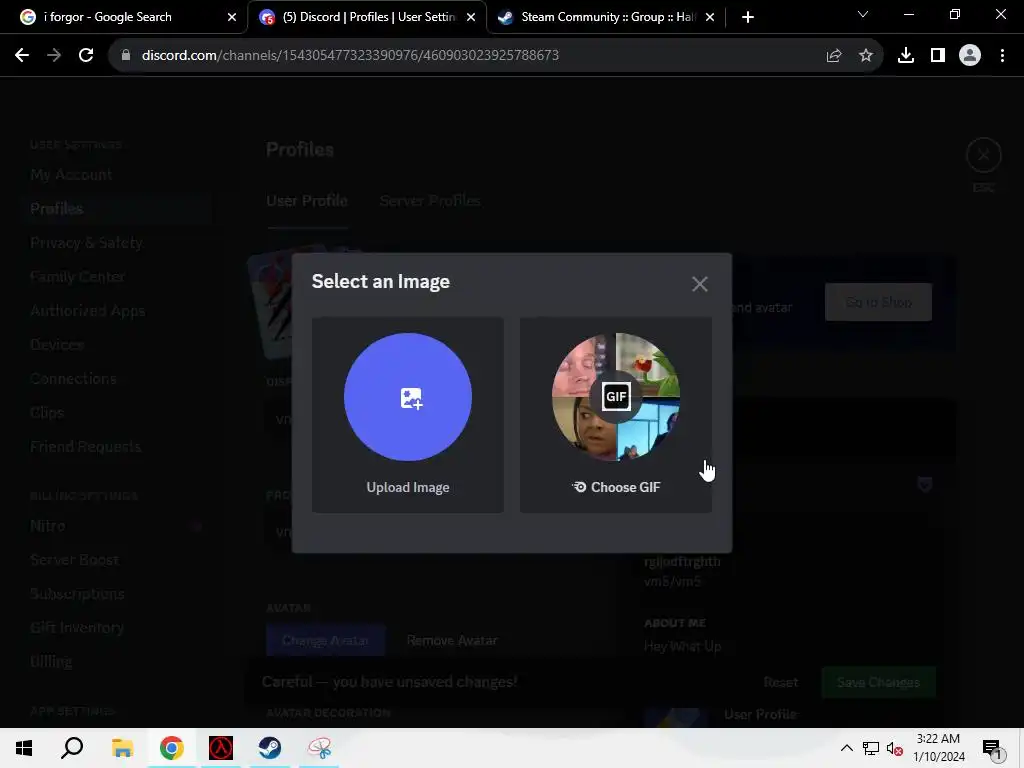Click the Change Avatar button
1024x768 pixels.
click(x=325, y=641)
